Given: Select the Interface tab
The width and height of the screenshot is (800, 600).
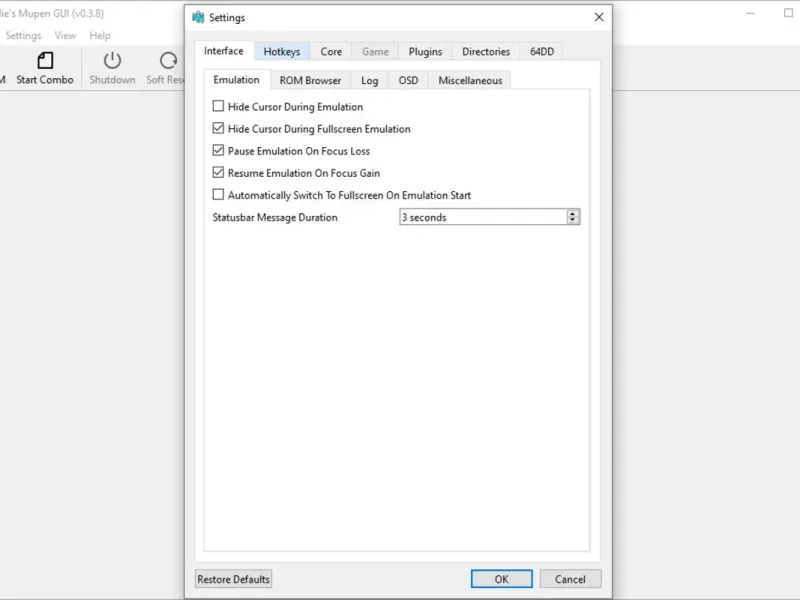Looking at the screenshot, I should pos(223,51).
